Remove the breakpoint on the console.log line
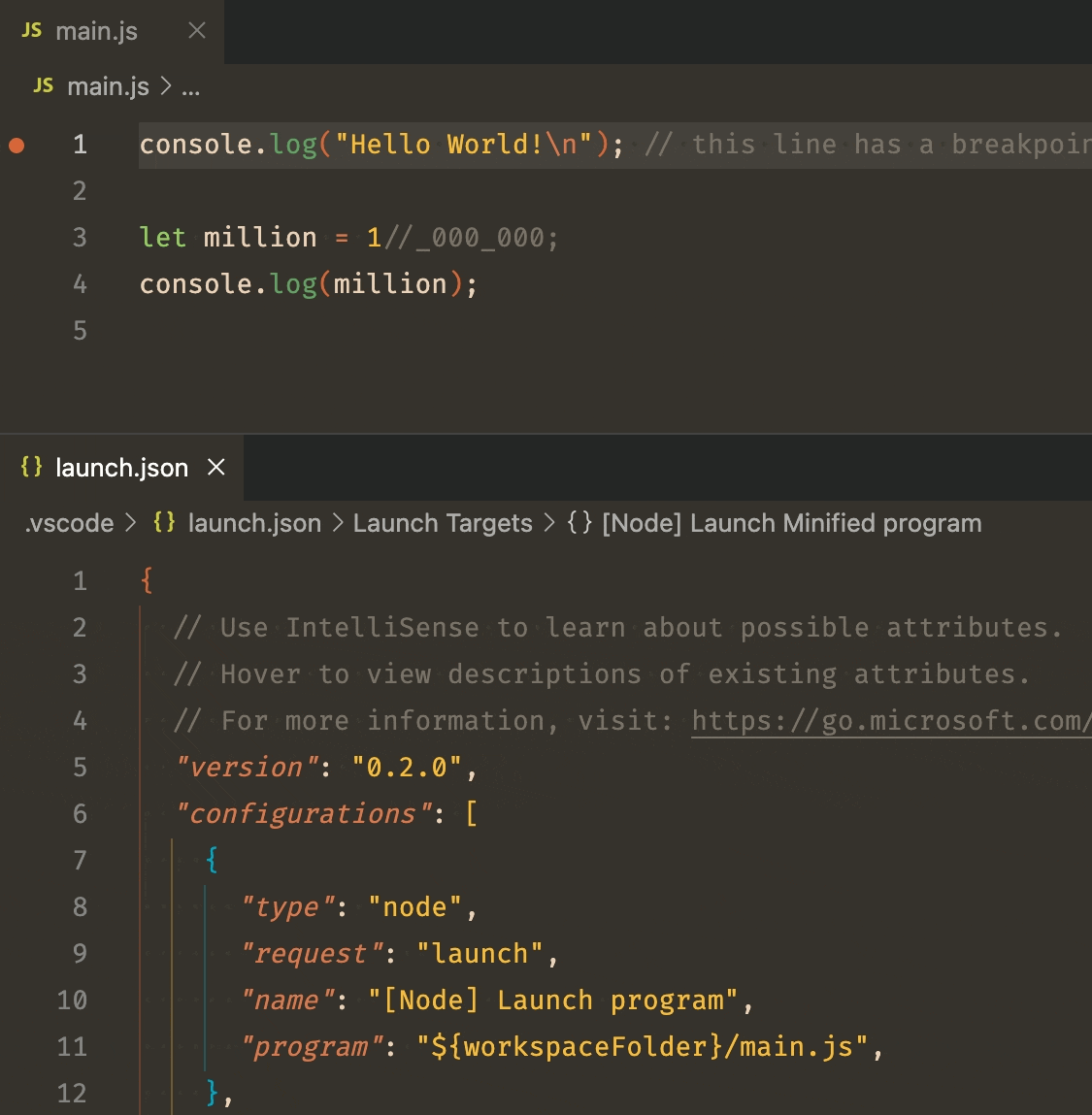 coord(16,144)
